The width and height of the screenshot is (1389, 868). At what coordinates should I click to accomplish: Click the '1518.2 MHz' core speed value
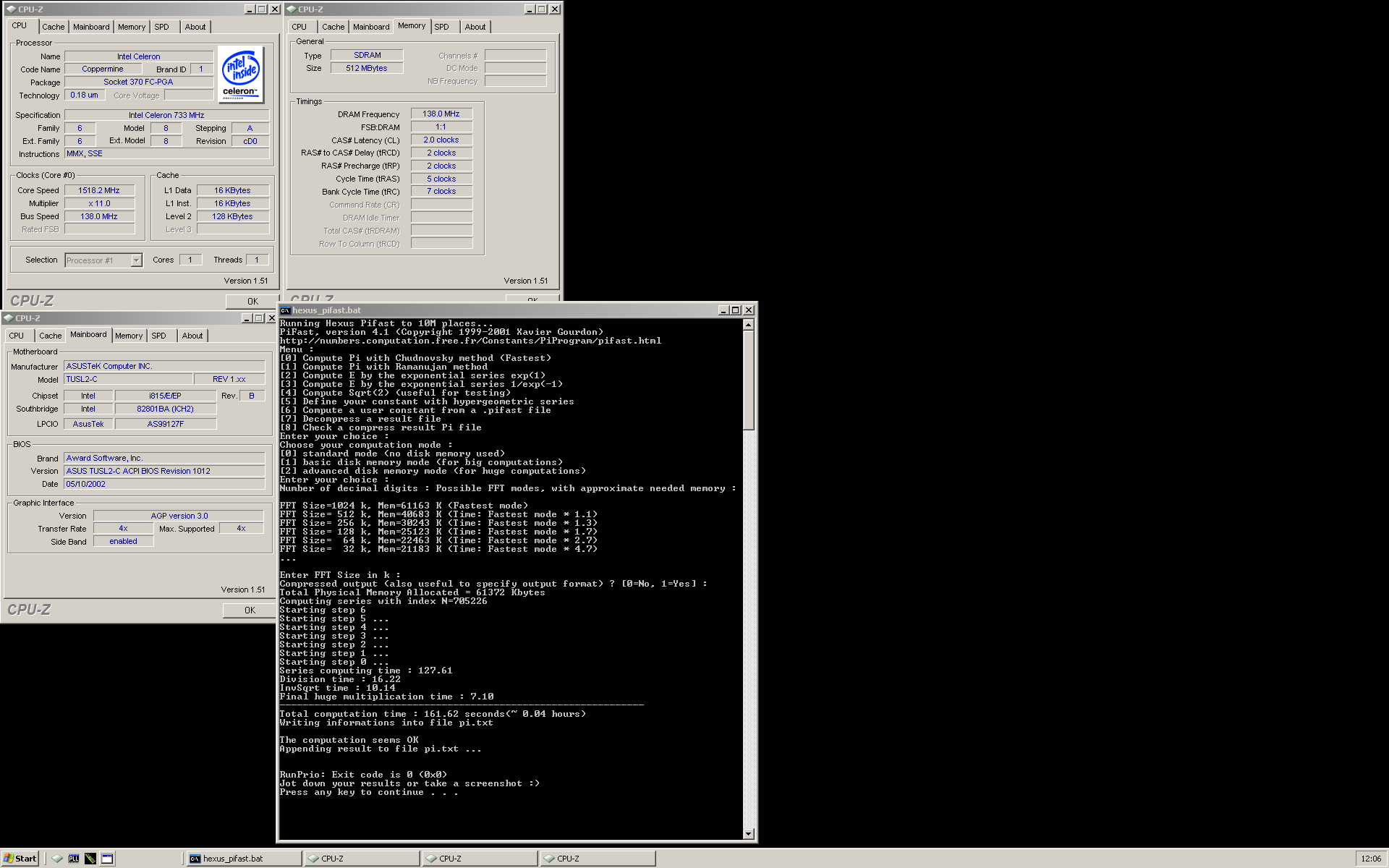coord(99,191)
